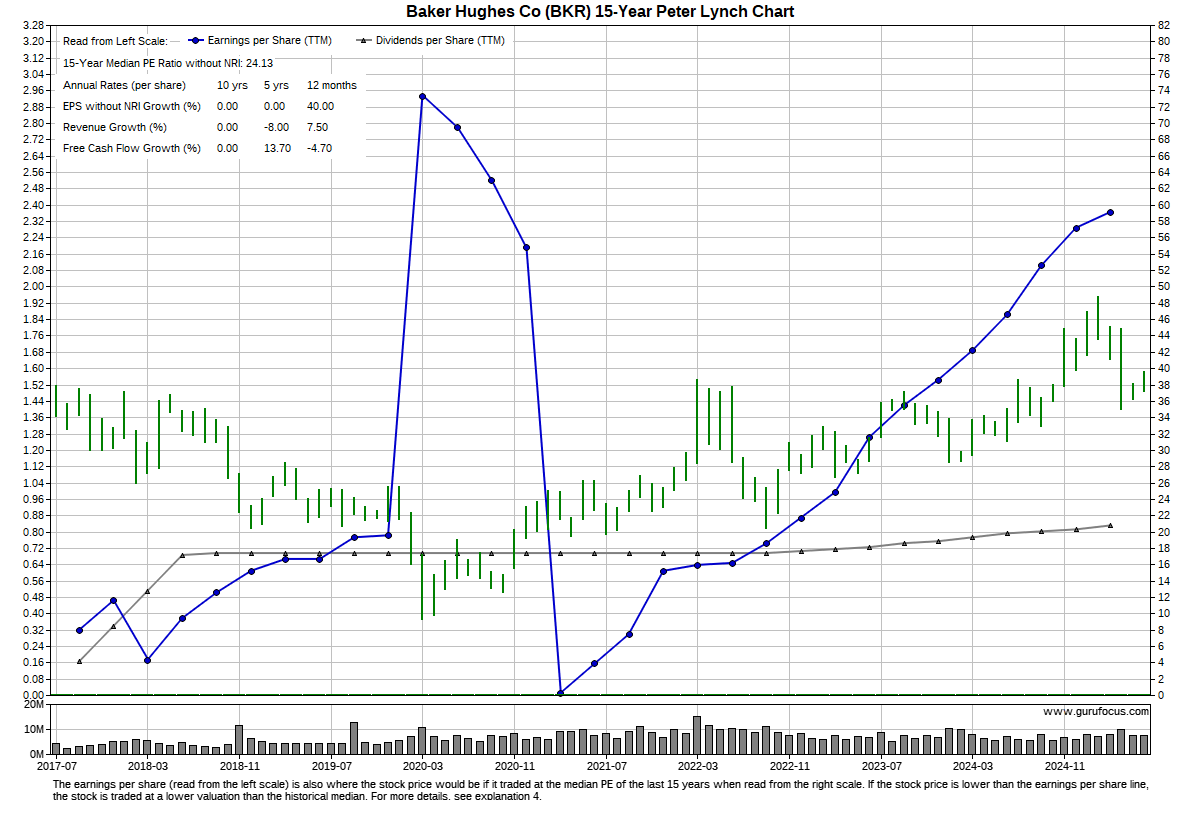Click the 2017-07 date label
The width and height of the screenshot is (1200, 820).
point(56,765)
